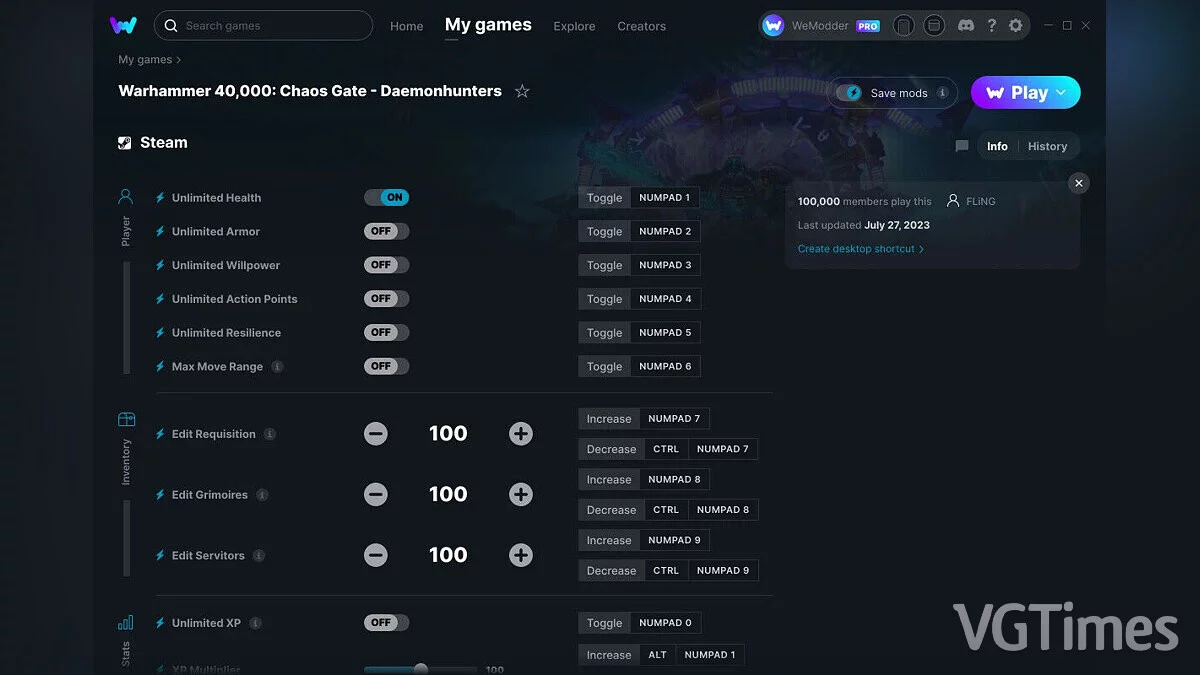Click the Edit Servitors value 100
This screenshot has width=1200, height=675.
pyautogui.click(x=448, y=555)
